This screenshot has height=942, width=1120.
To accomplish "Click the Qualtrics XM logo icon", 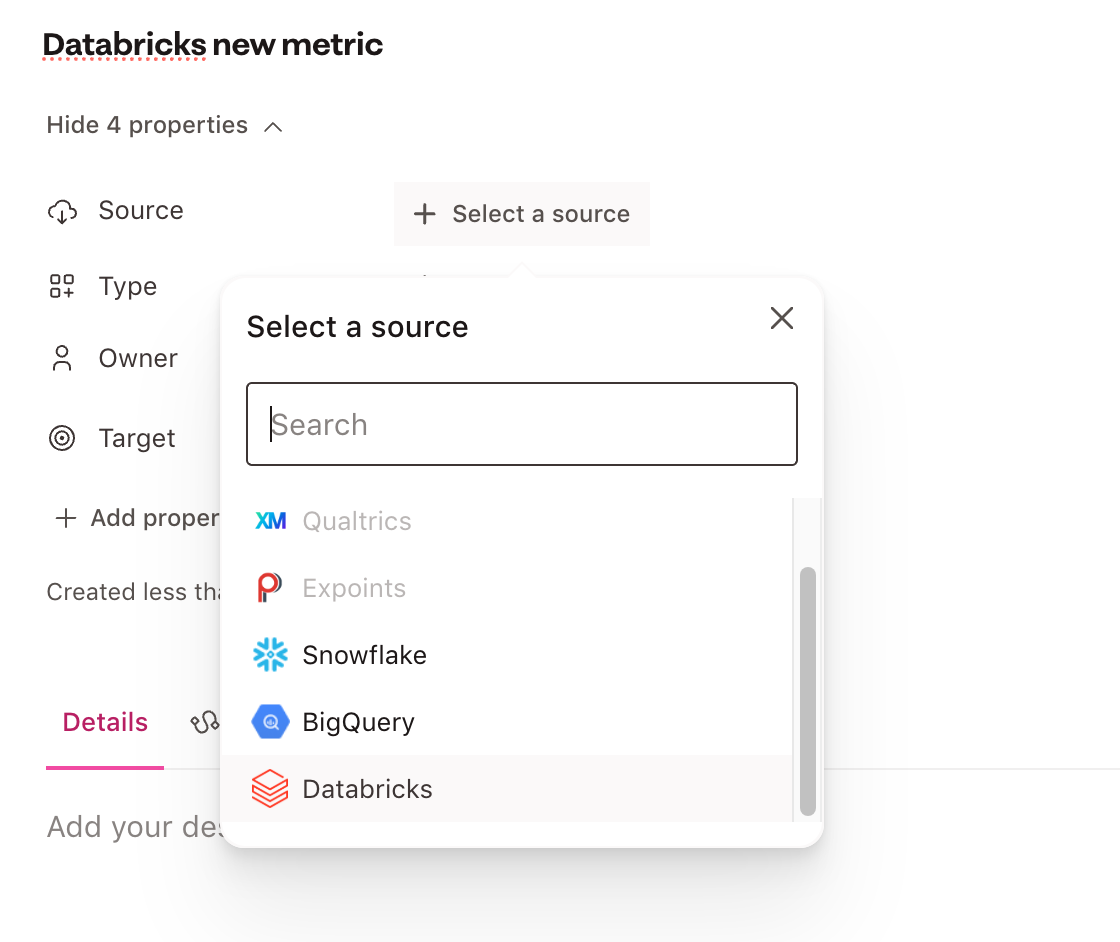I will [271, 521].
